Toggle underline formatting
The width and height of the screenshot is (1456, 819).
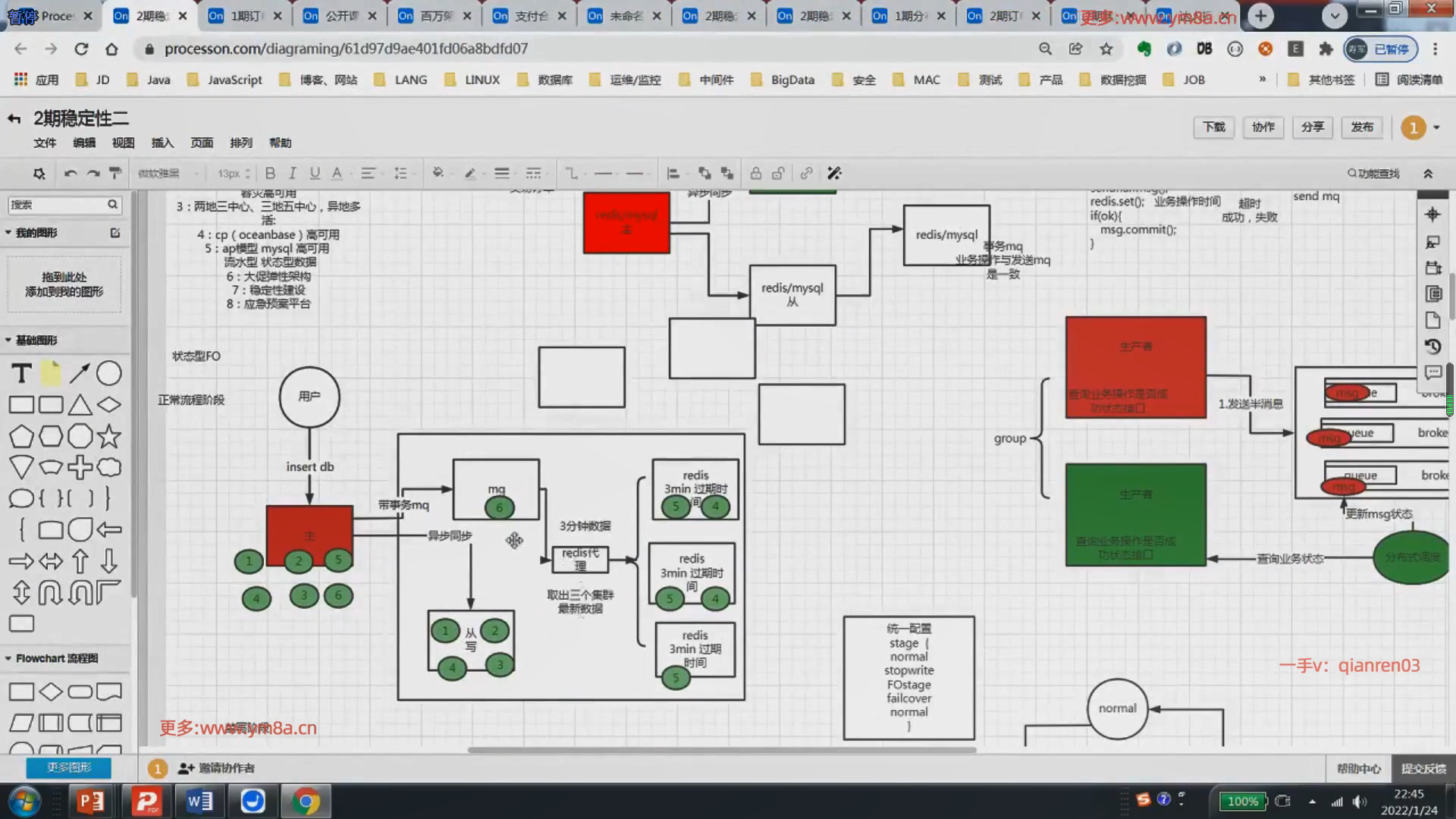pos(315,174)
